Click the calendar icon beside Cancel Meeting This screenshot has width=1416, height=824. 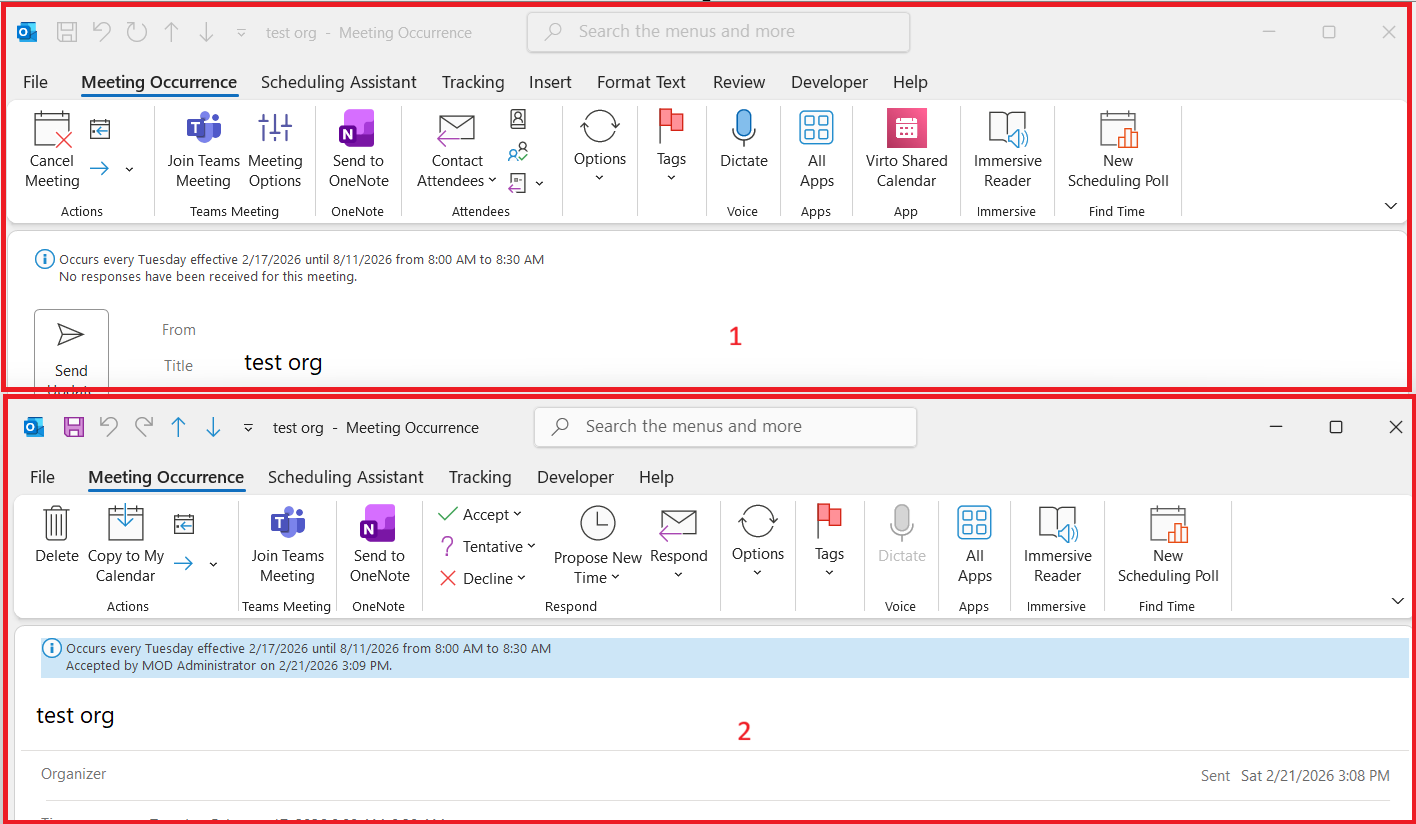(x=100, y=129)
